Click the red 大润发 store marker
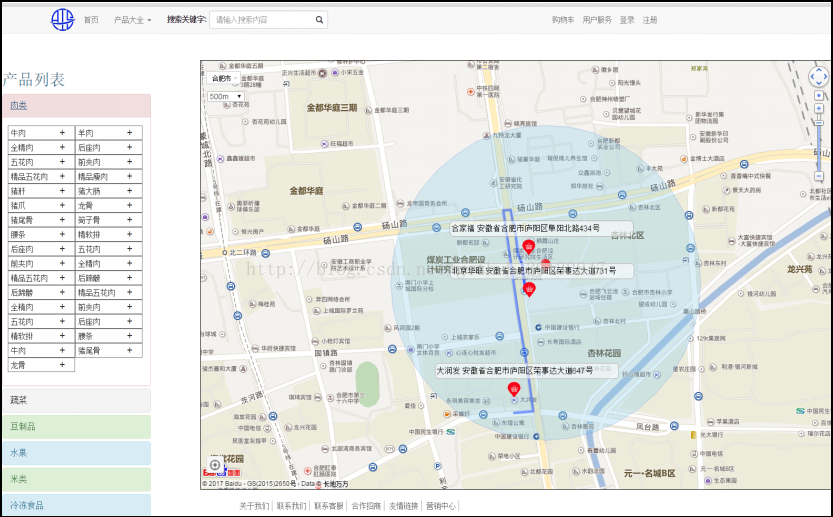 [514, 389]
